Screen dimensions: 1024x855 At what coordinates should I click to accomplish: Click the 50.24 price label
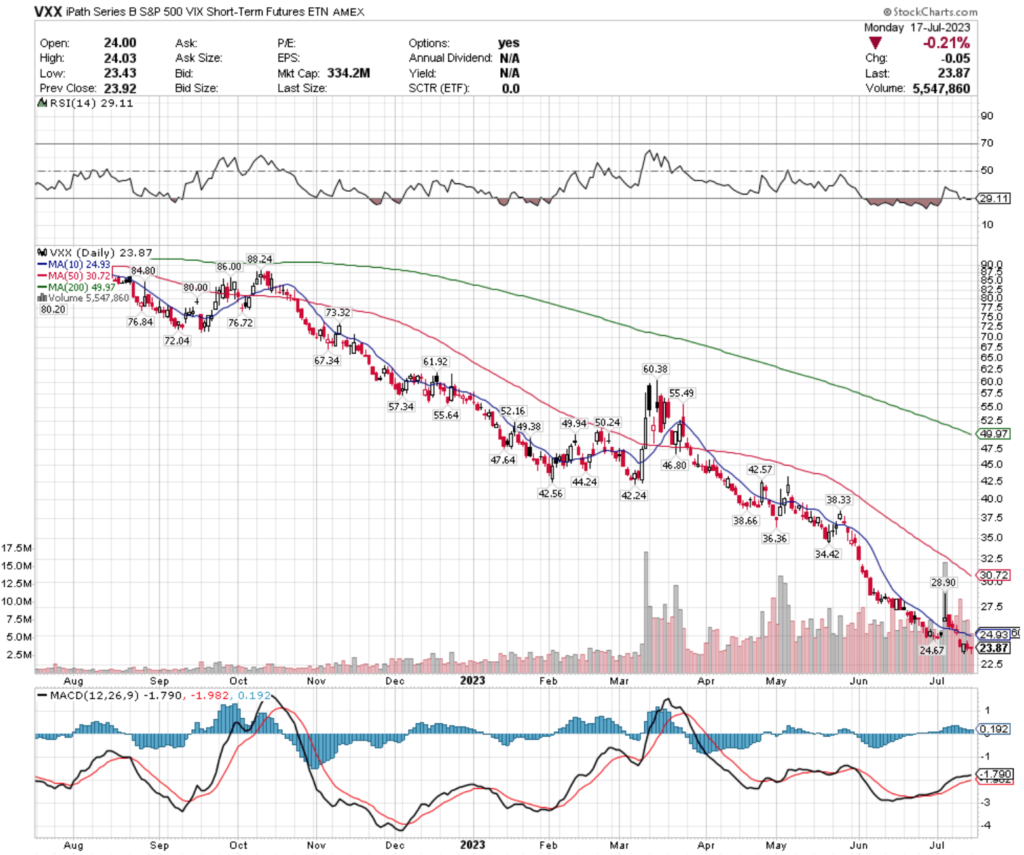coord(607,423)
